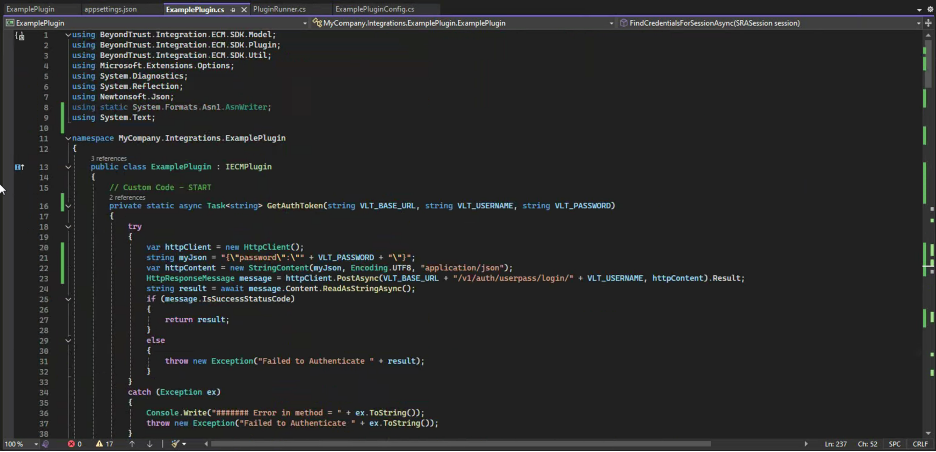Click the interface implementation glyph at line 13
Viewport: 936px width, 452px height.
tap(20, 167)
